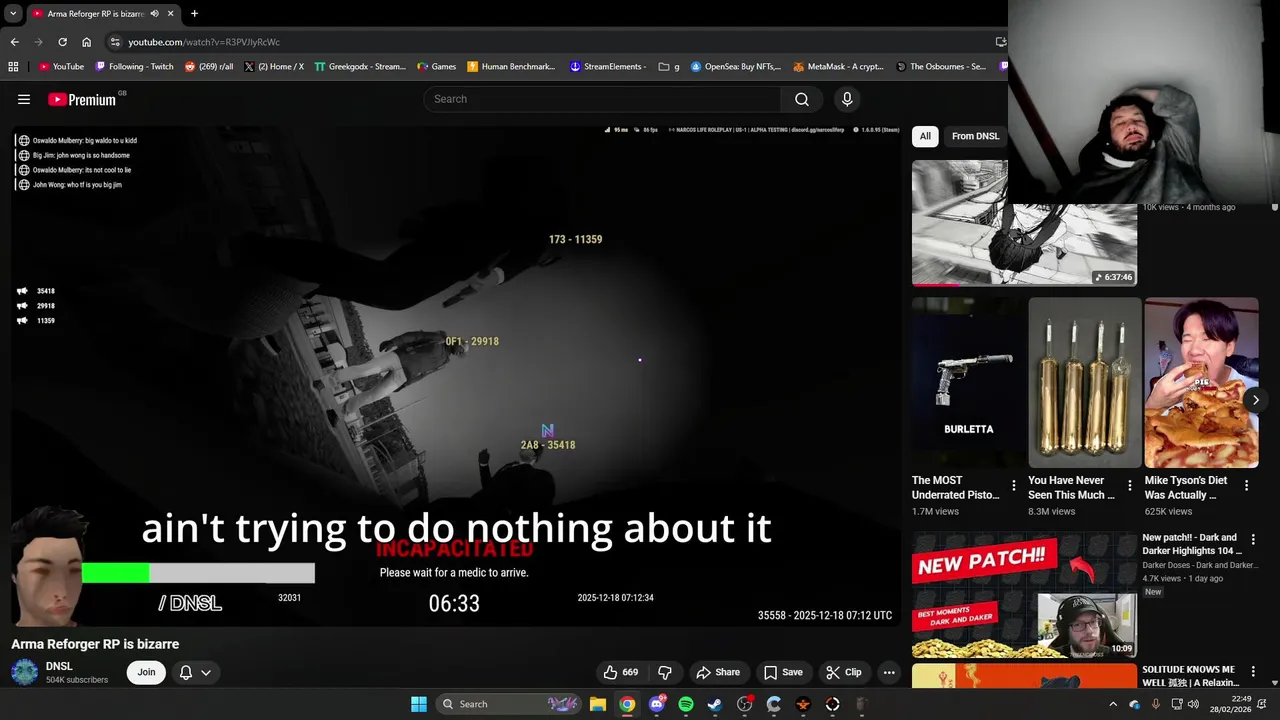Screen dimensions: 1280x720
Task: Dislike the video with thumbs down
Action: click(x=665, y=672)
